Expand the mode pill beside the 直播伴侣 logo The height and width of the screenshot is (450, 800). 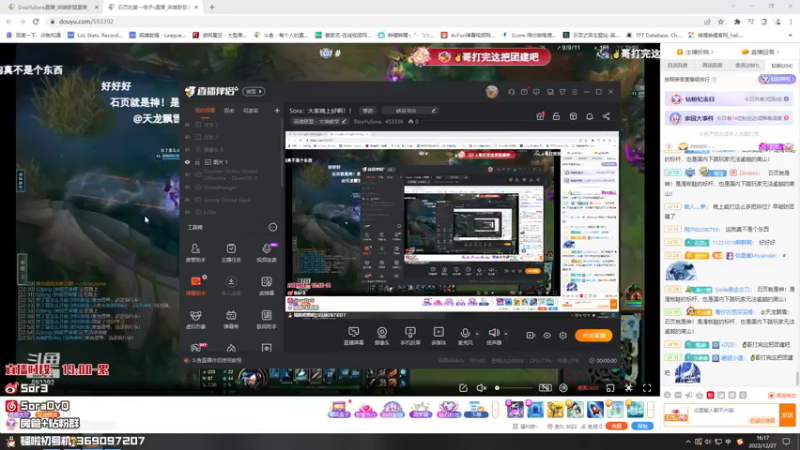pos(254,92)
